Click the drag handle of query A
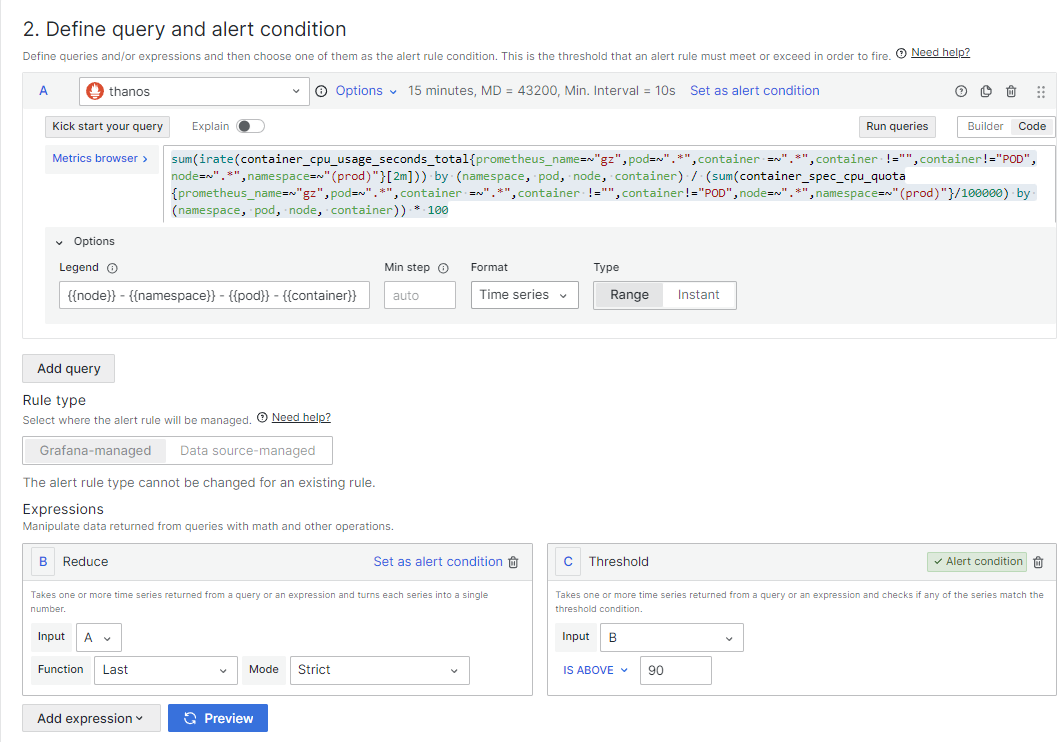Viewport: 1061px width, 742px height. (x=1041, y=91)
